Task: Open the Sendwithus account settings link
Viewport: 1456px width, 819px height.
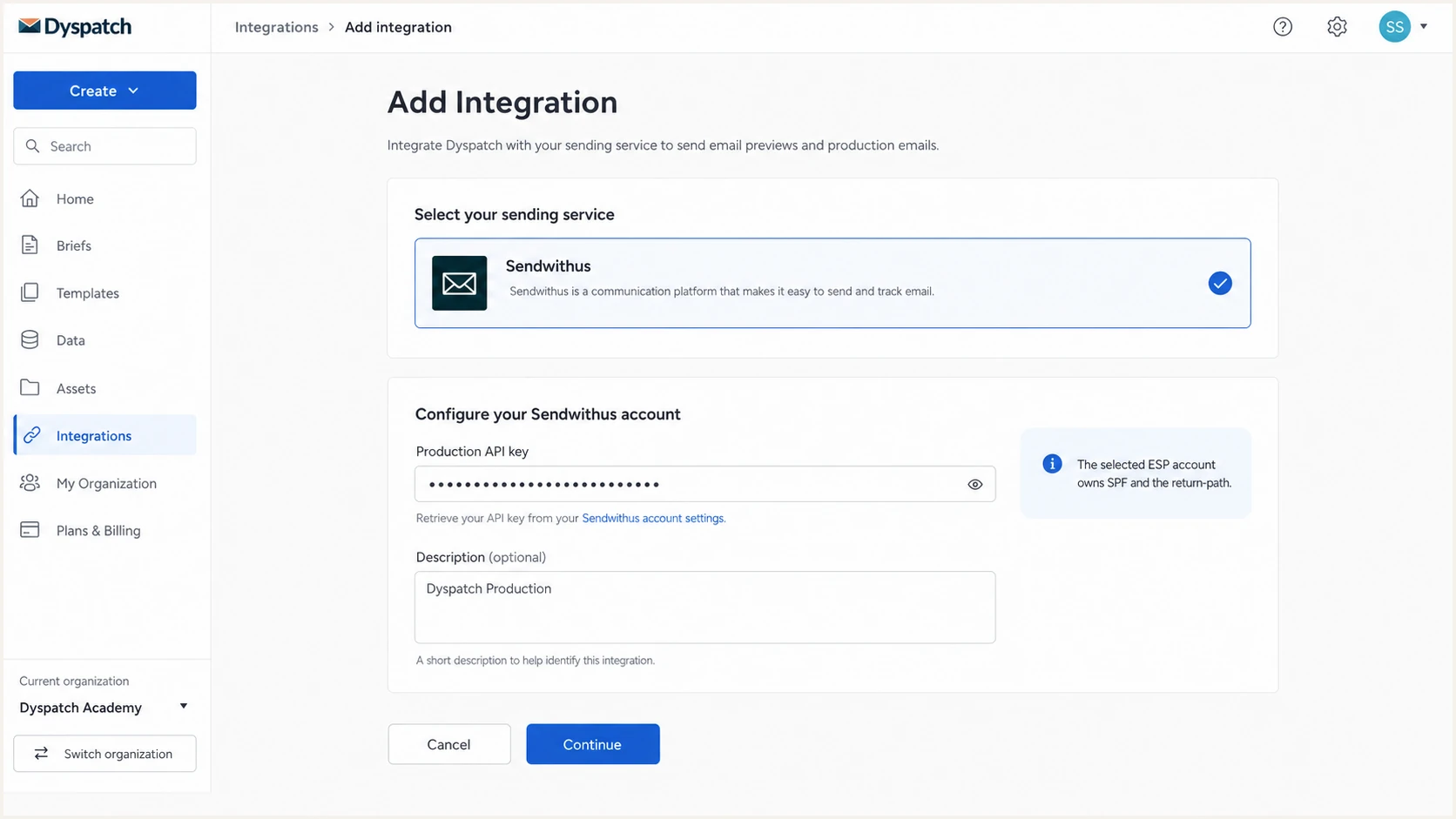Action: (x=652, y=518)
